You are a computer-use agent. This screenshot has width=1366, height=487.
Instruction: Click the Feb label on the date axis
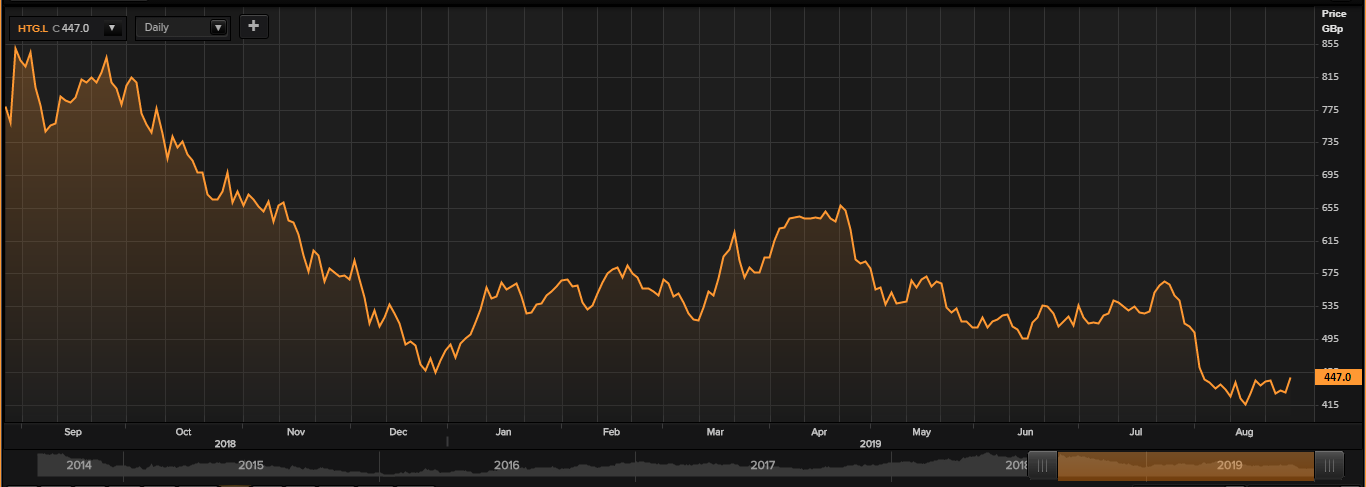coord(611,432)
